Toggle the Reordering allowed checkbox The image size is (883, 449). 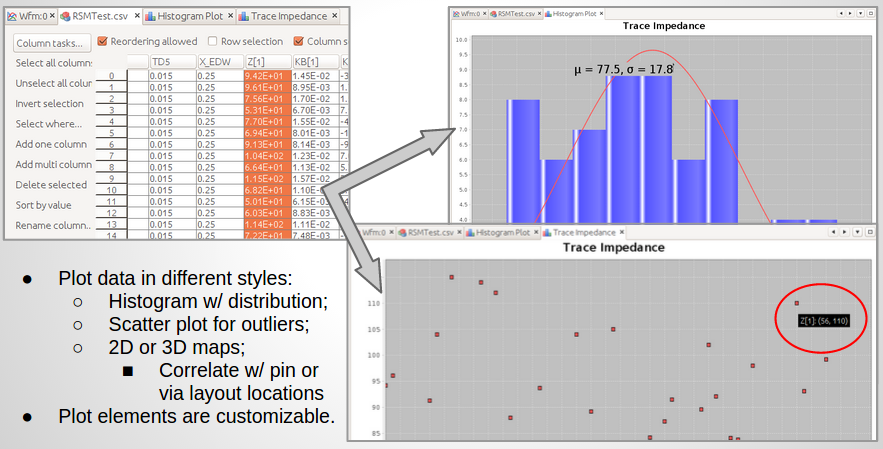pos(103,42)
